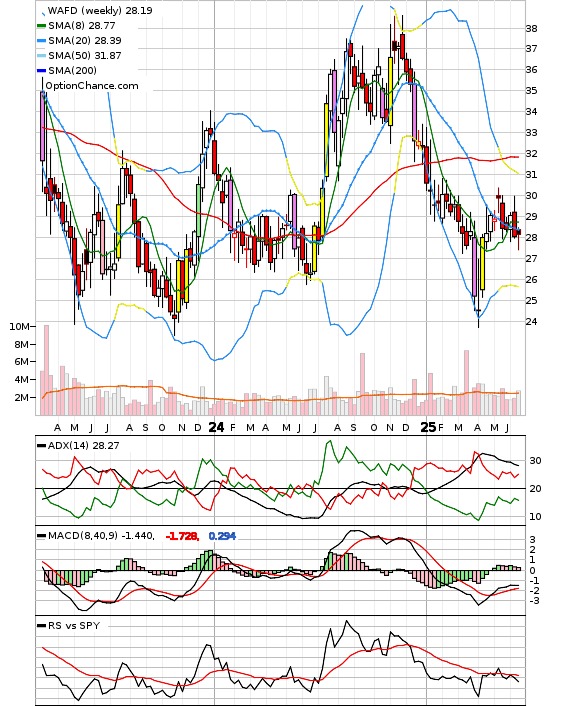This screenshot has height=706, width=566.
Task: Click the green SMA(8) legend swatch
Action: (x=41, y=26)
